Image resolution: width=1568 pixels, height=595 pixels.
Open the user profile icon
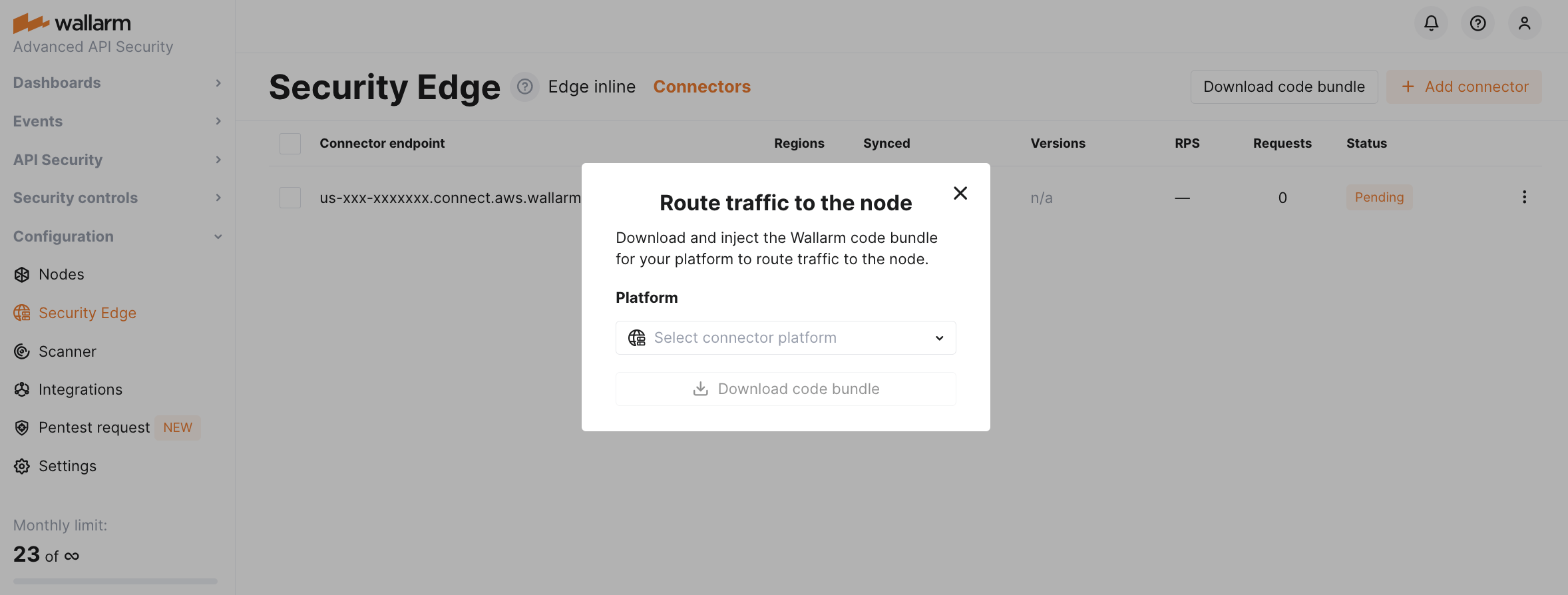[1524, 23]
